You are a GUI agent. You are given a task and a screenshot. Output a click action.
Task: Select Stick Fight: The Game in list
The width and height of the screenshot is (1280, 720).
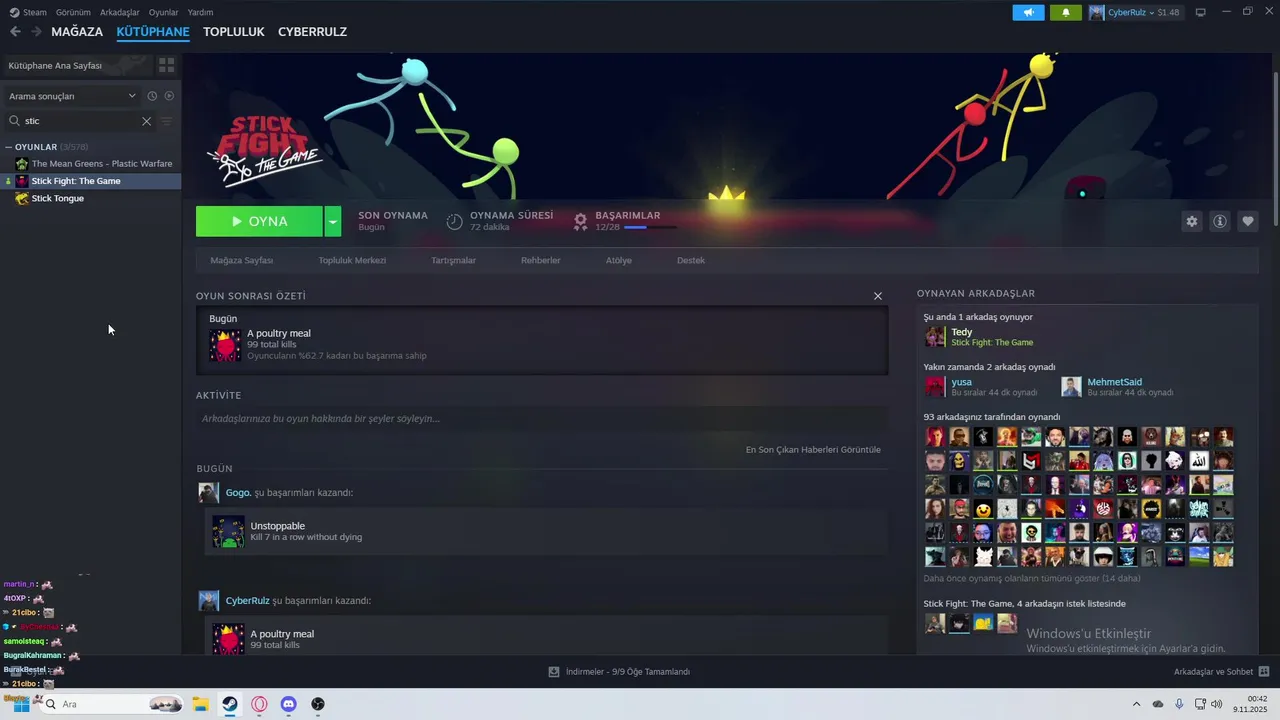91,181
